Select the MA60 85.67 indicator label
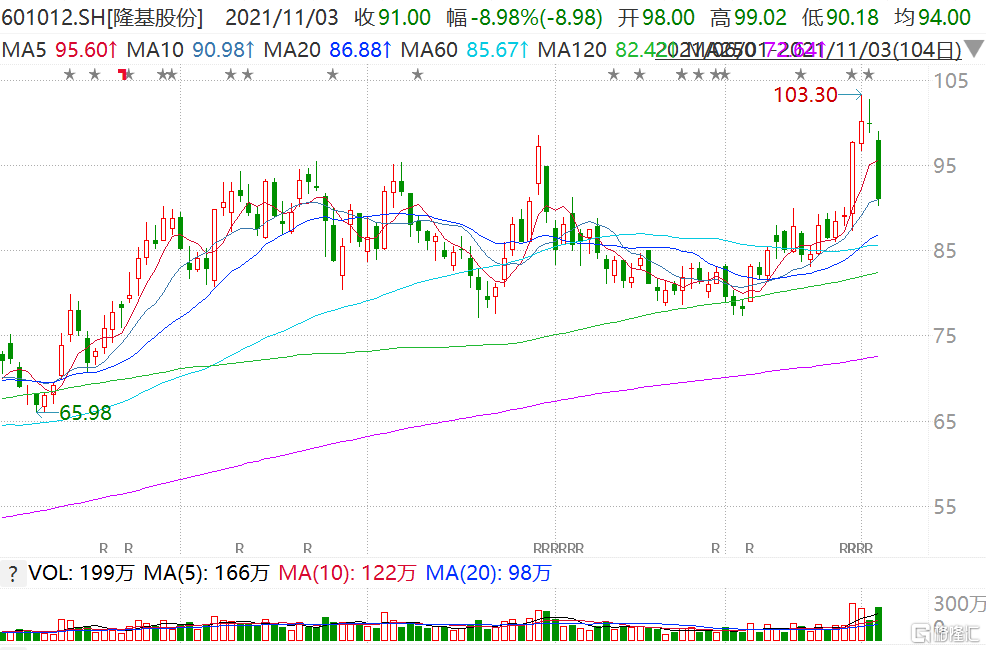Screen dimensions: 986x650 pyautogui.click(x=464, y=49)
